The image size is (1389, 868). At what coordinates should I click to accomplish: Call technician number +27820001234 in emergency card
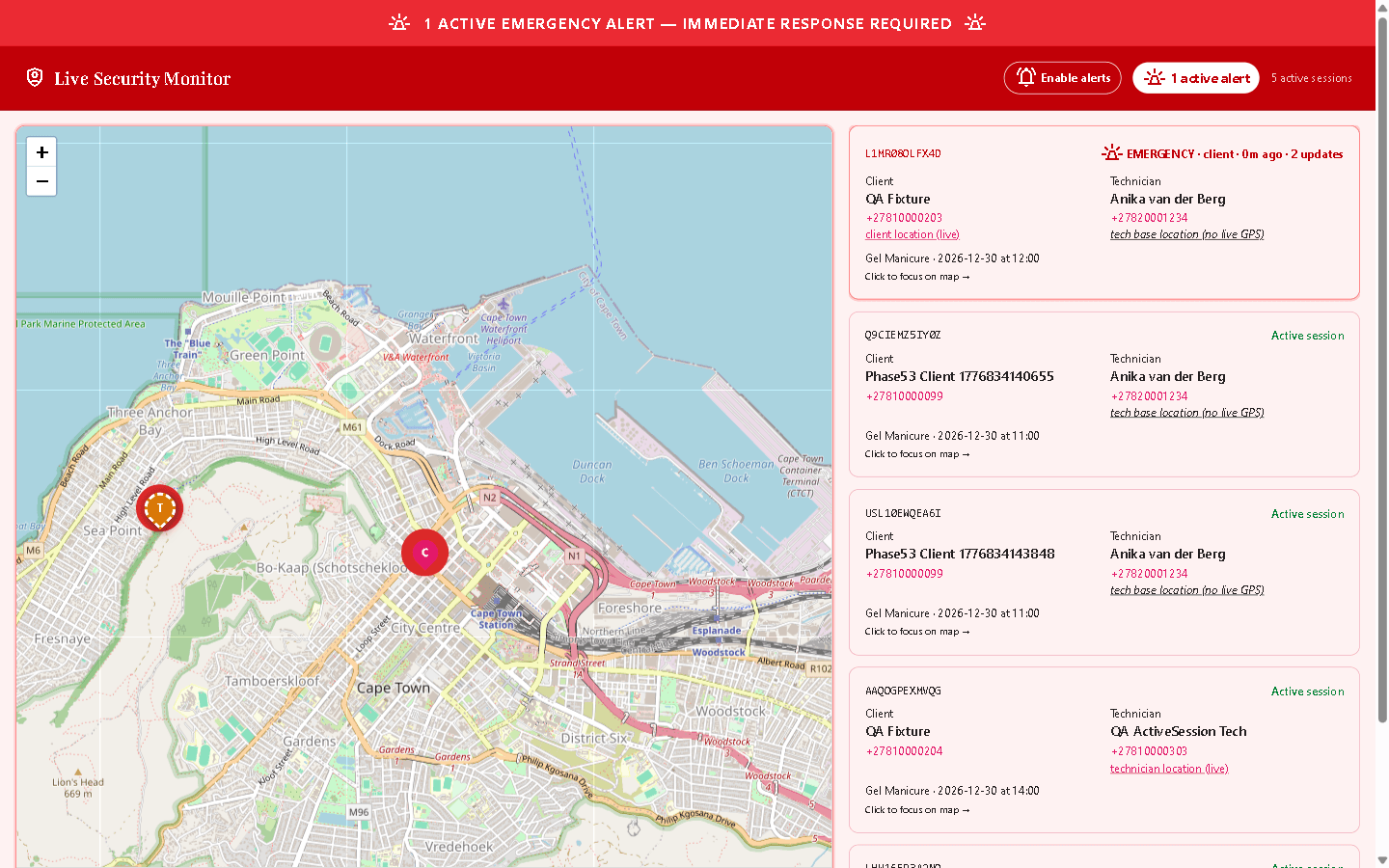1149,218
